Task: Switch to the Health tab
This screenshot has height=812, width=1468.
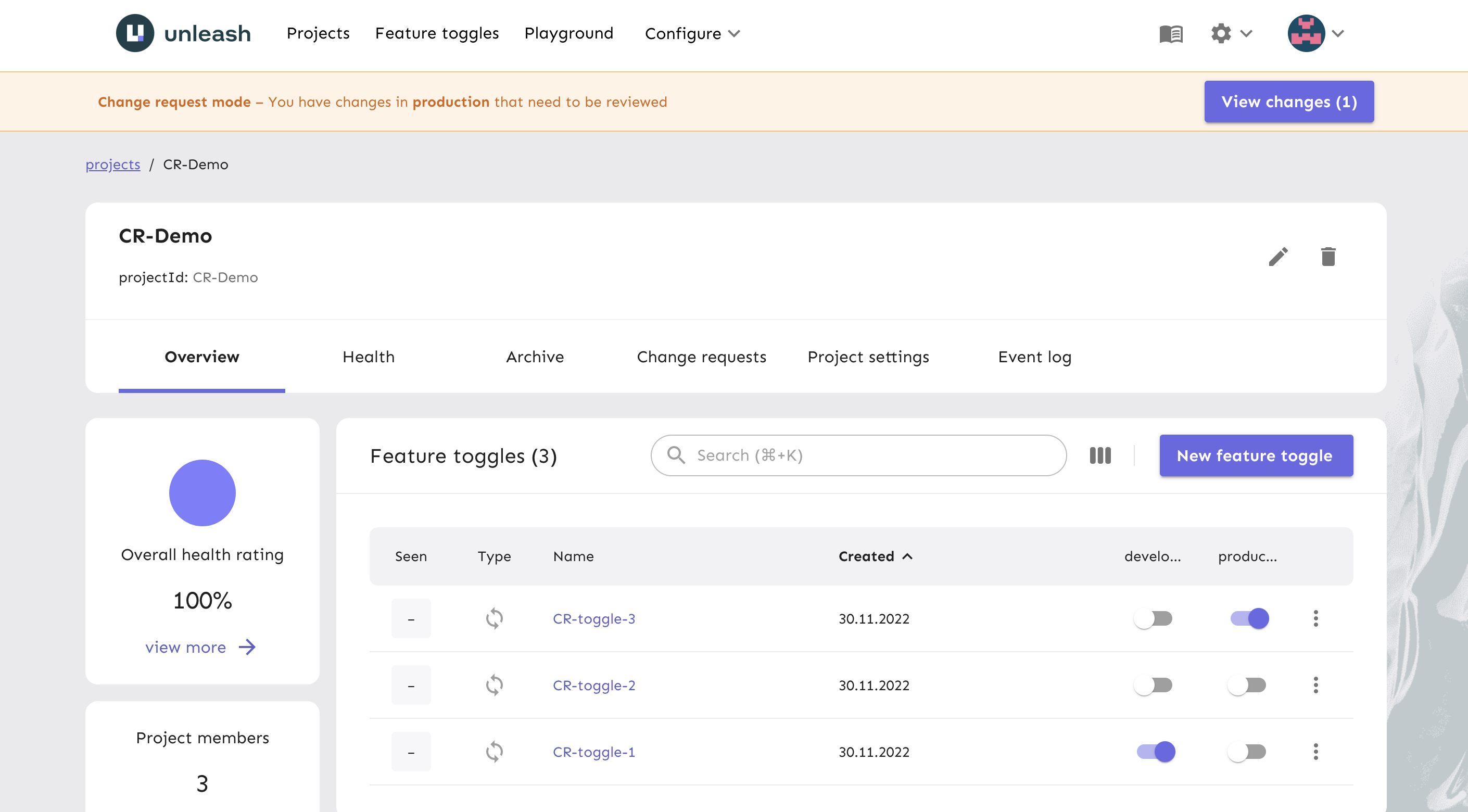Action: click(368, 356)
